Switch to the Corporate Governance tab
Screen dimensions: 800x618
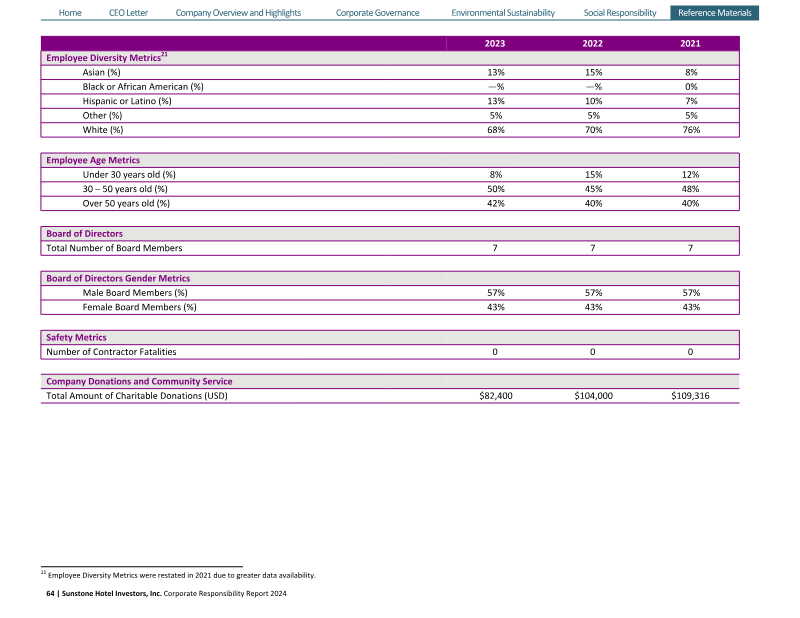[377, 13]
